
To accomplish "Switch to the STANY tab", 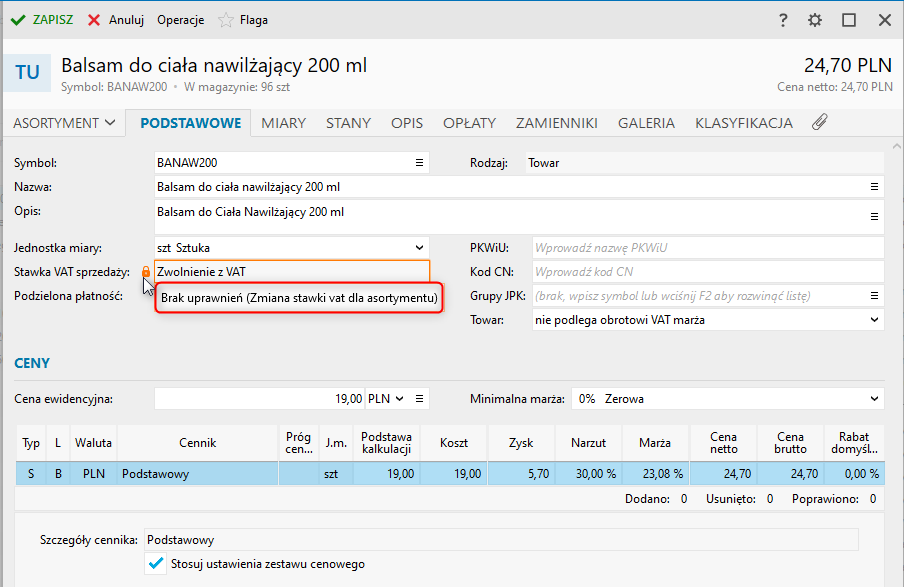I will 348,123.
